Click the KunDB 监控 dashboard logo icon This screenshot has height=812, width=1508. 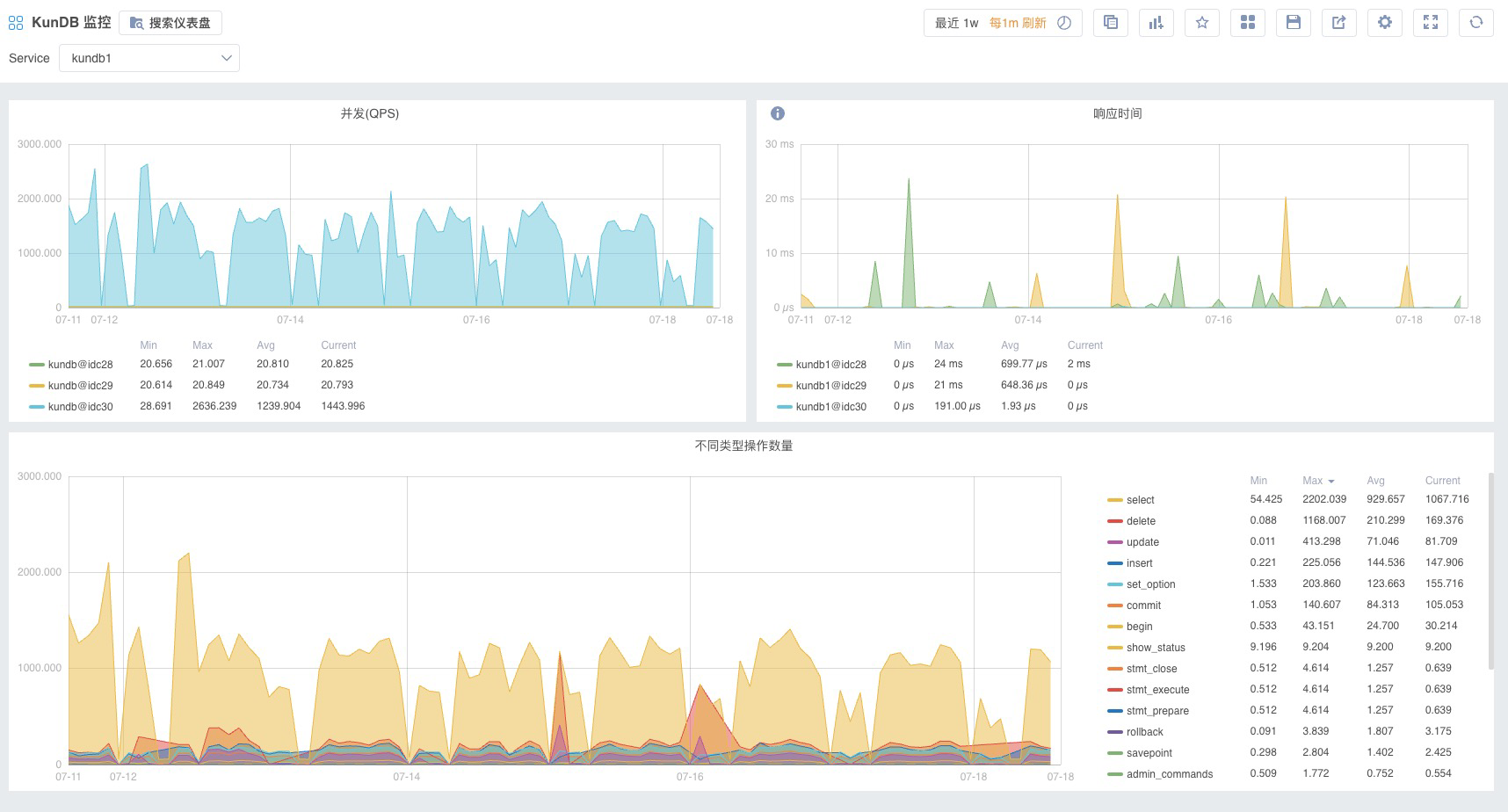[16, 23]
